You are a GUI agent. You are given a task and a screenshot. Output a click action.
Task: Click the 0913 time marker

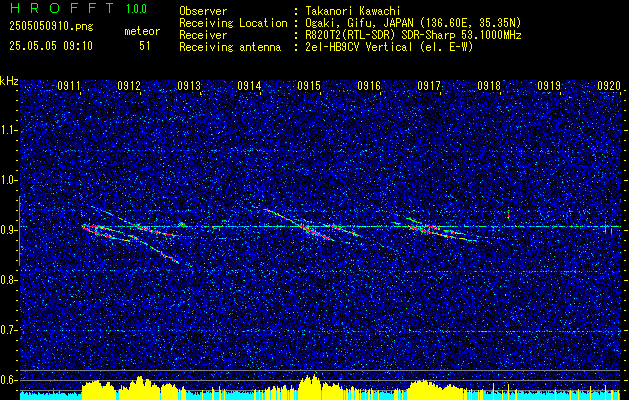(x=189, y=85)
